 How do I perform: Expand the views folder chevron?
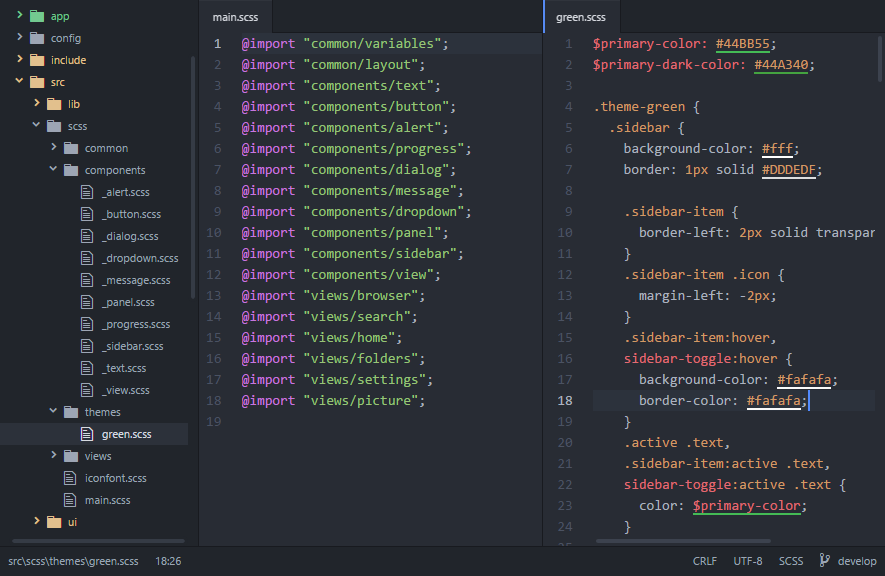(54, 455)
